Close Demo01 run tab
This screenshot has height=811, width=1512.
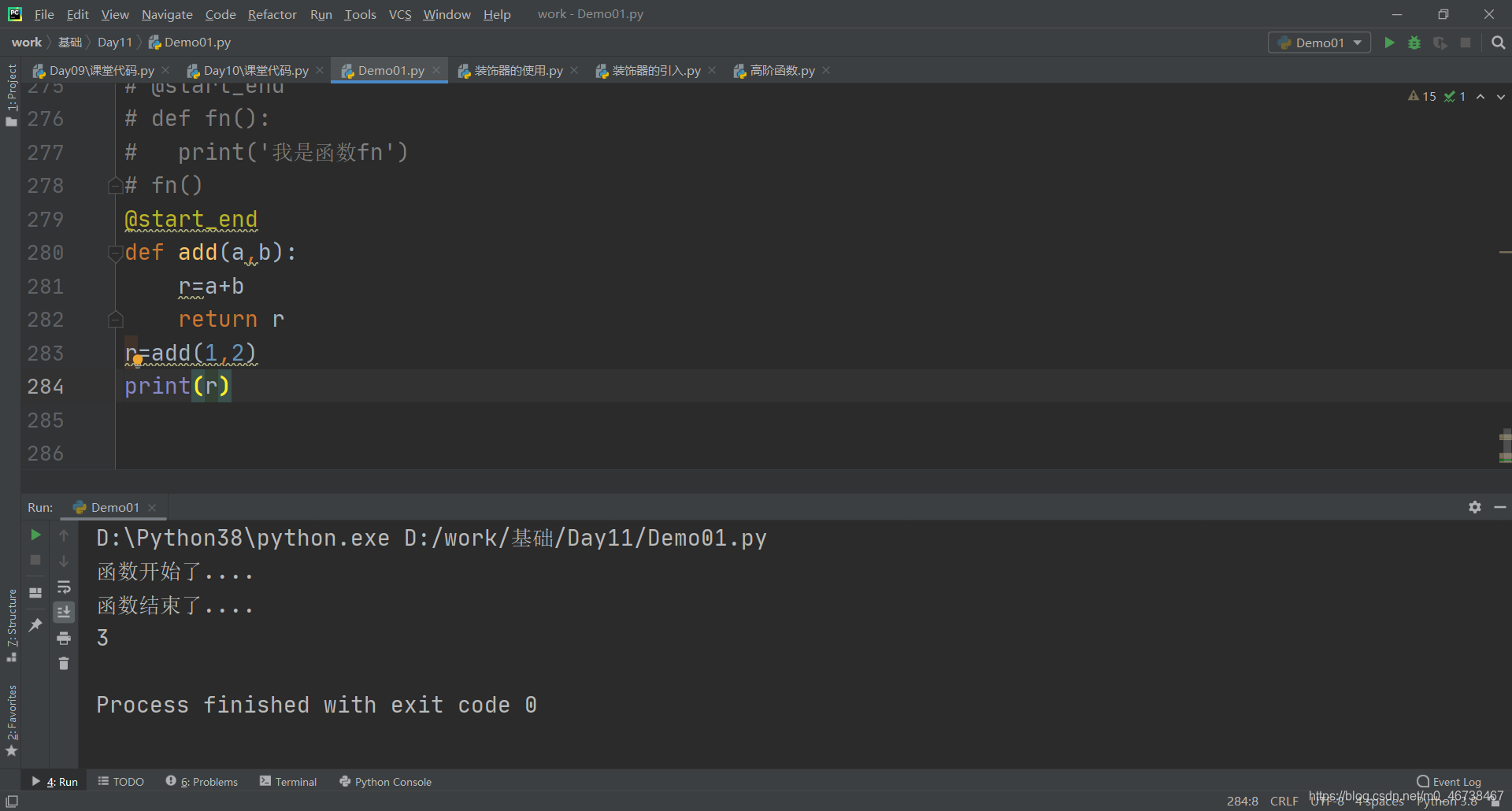[153, 508]
